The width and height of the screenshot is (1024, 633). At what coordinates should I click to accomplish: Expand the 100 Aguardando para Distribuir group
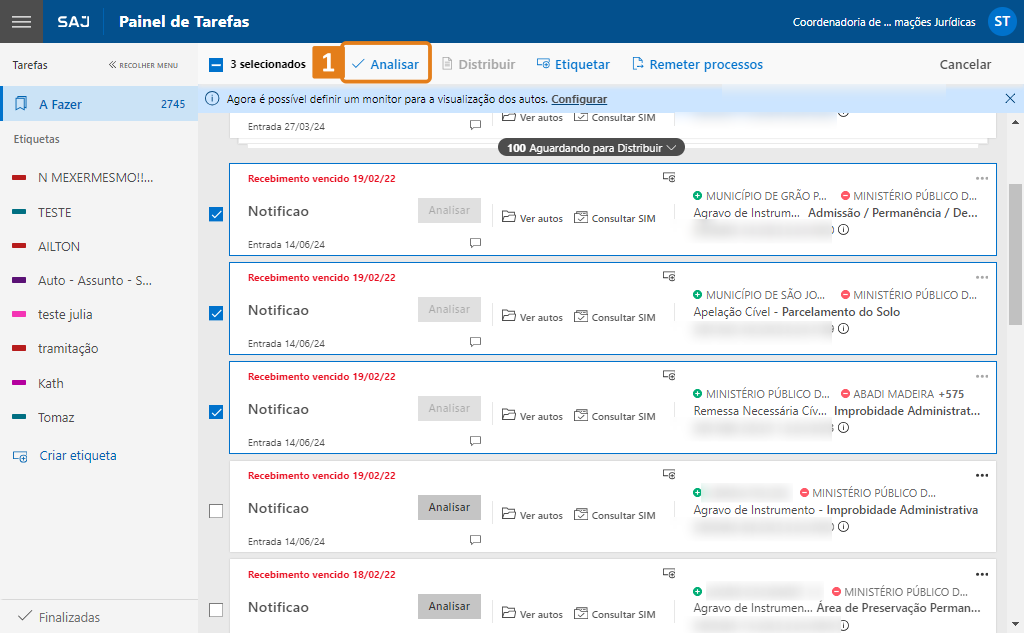click(x=590, y=148)
